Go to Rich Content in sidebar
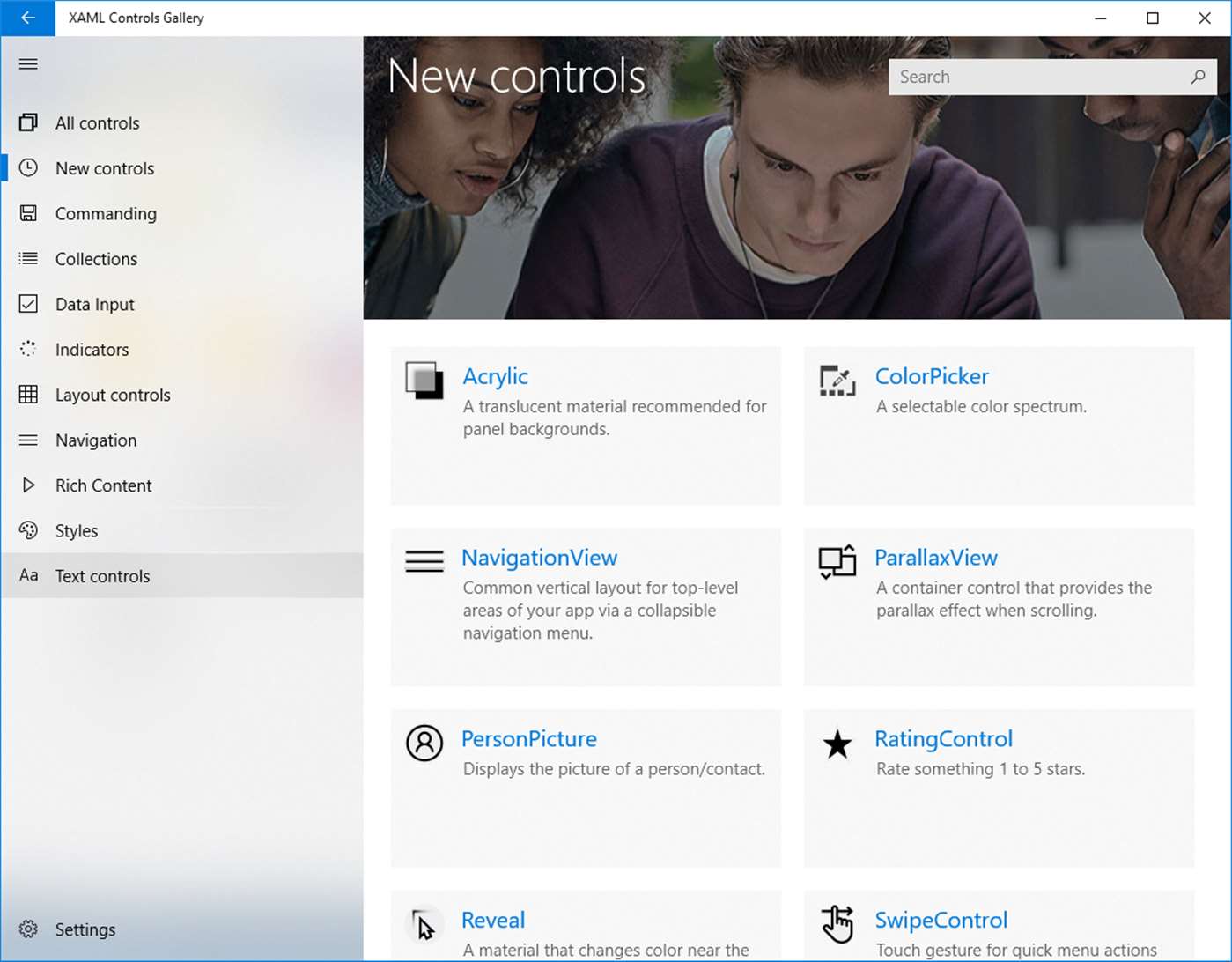Viewport: 1232px width, 962px height. coord(181,485)
